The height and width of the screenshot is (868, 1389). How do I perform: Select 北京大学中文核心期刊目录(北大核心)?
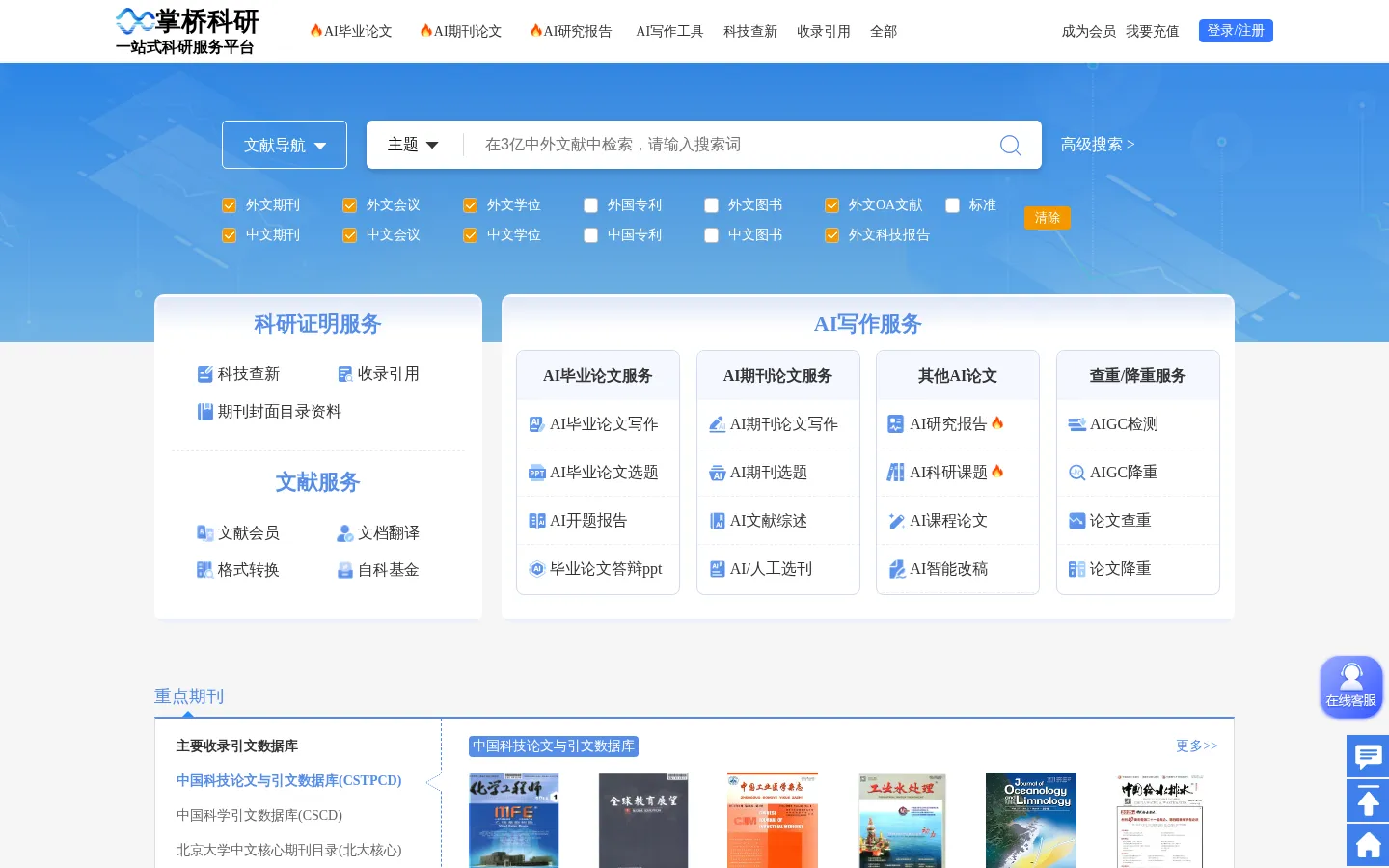tap(289, 850)
